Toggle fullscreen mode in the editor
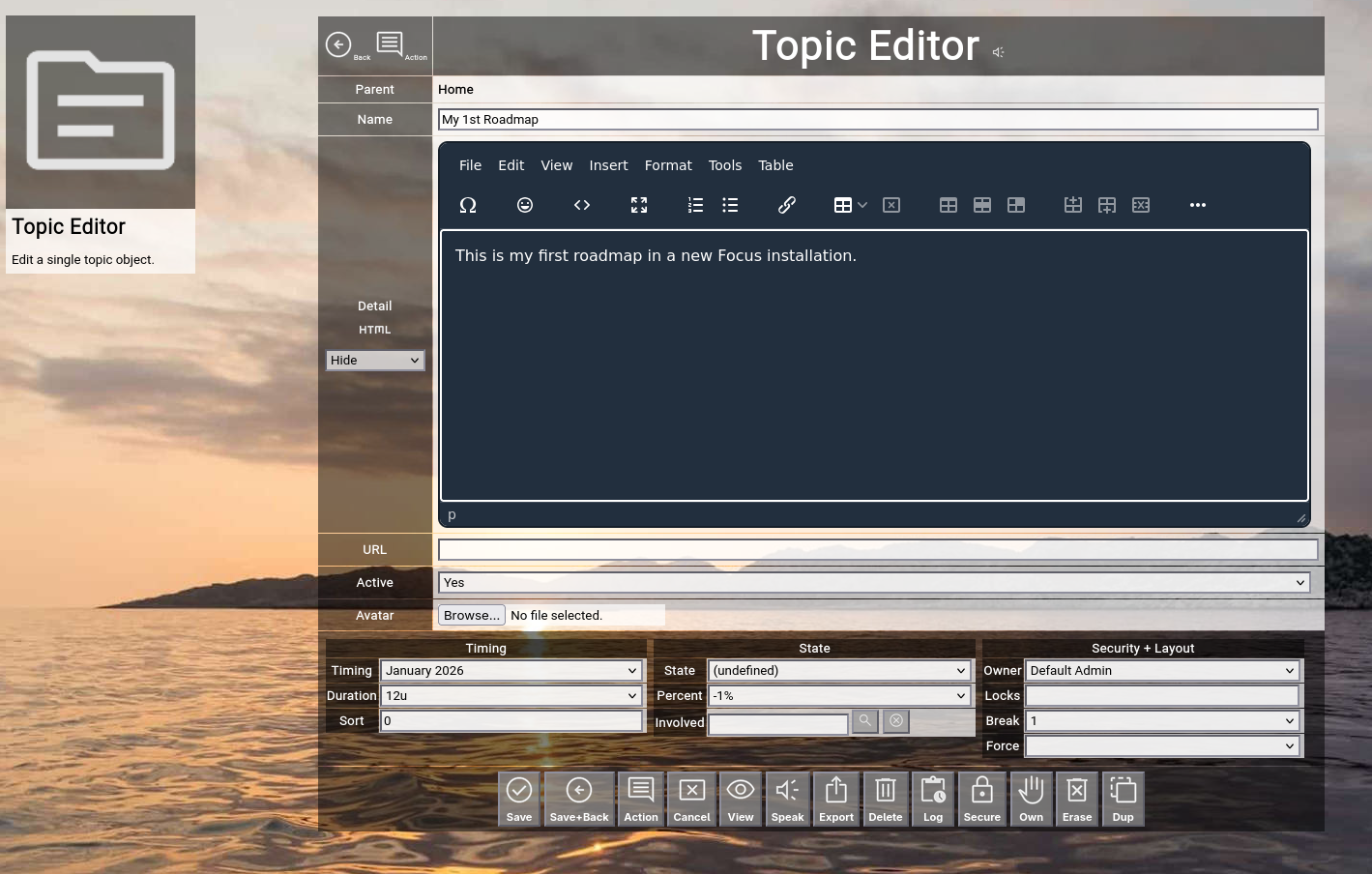Image resolution: width=1372 pixels, height=874 pixels. click(639, 205)
